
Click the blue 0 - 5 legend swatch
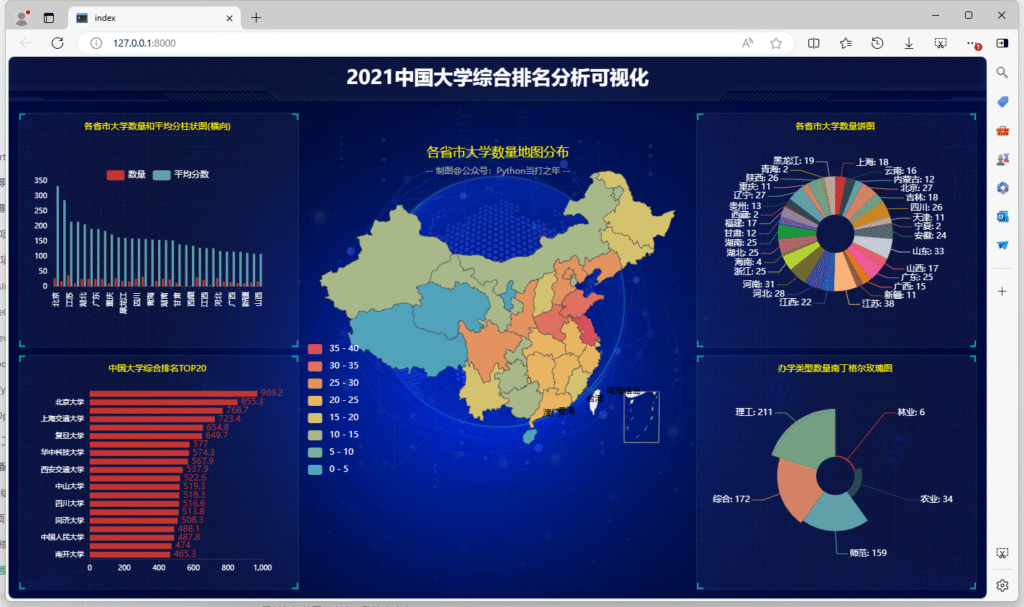[315, 467]
